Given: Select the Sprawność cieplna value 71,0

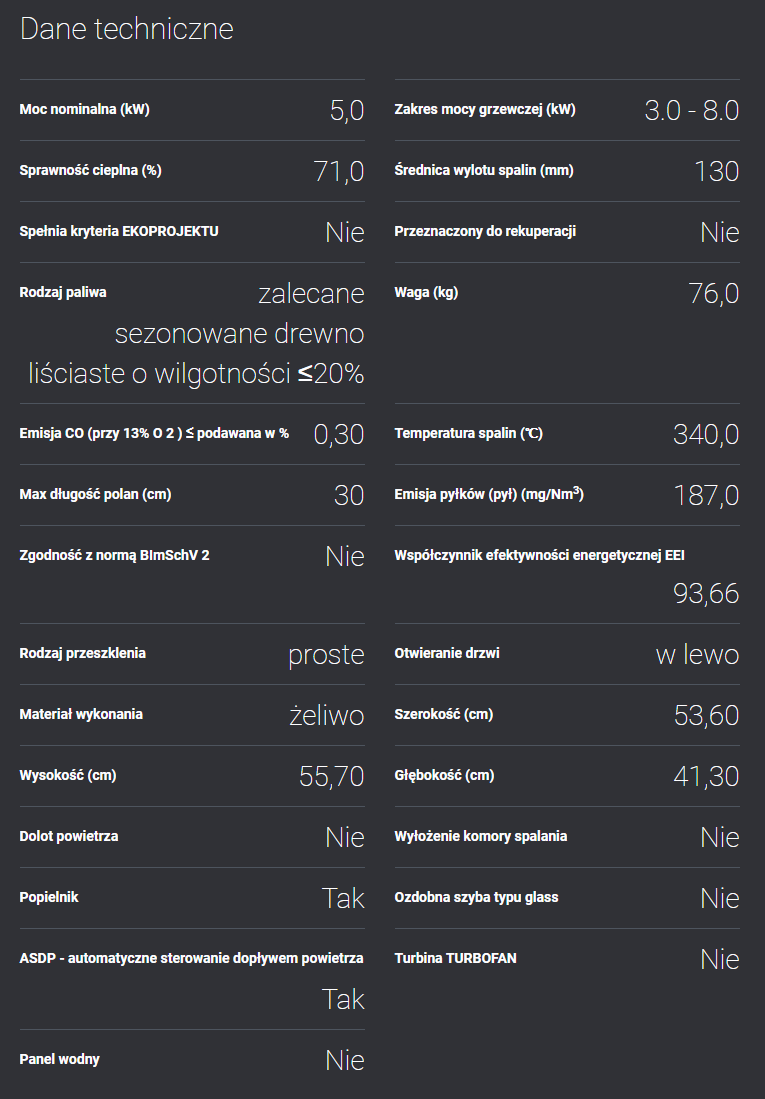Looking at the screenshot, I should [339, 172].
